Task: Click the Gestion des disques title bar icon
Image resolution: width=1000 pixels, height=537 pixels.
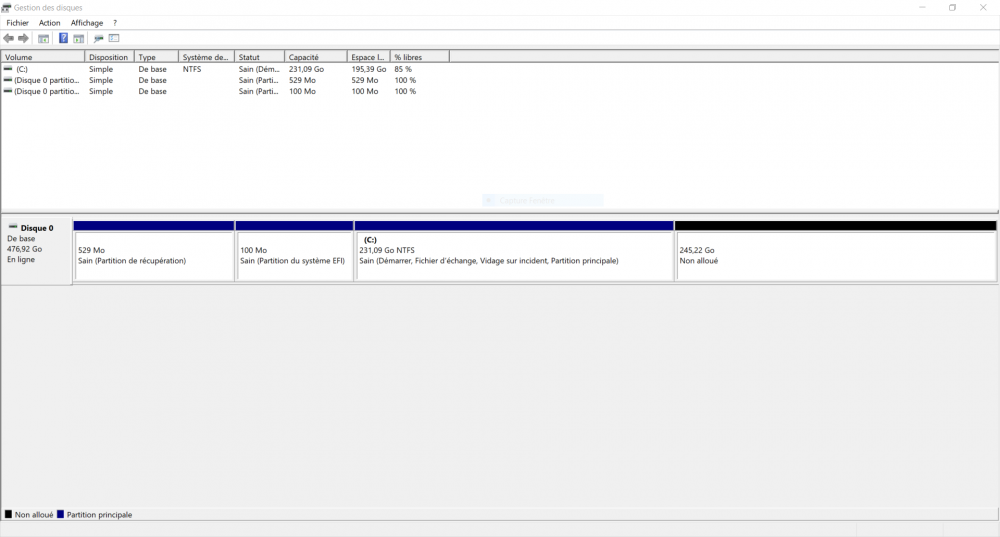Action: pyautogui.click(x=7, y=8)
